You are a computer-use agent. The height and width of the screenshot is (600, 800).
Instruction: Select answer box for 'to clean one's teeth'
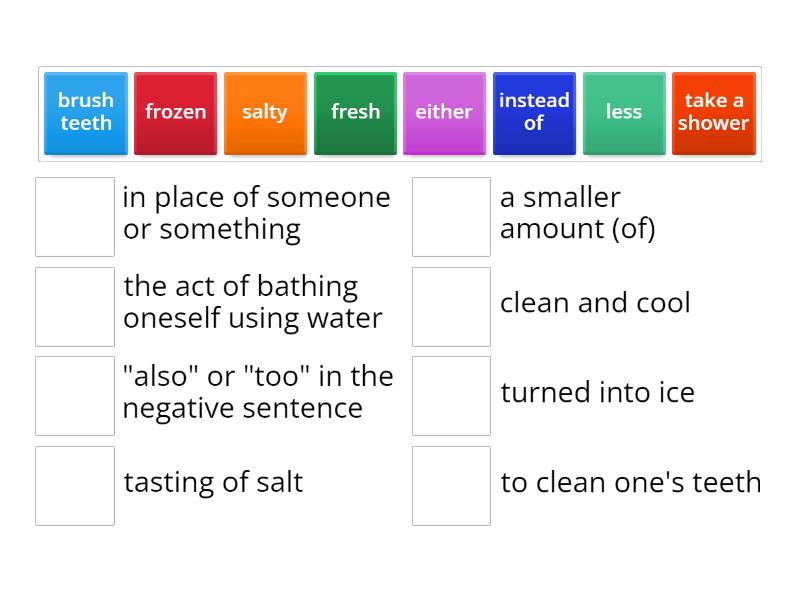pos(452,485)
